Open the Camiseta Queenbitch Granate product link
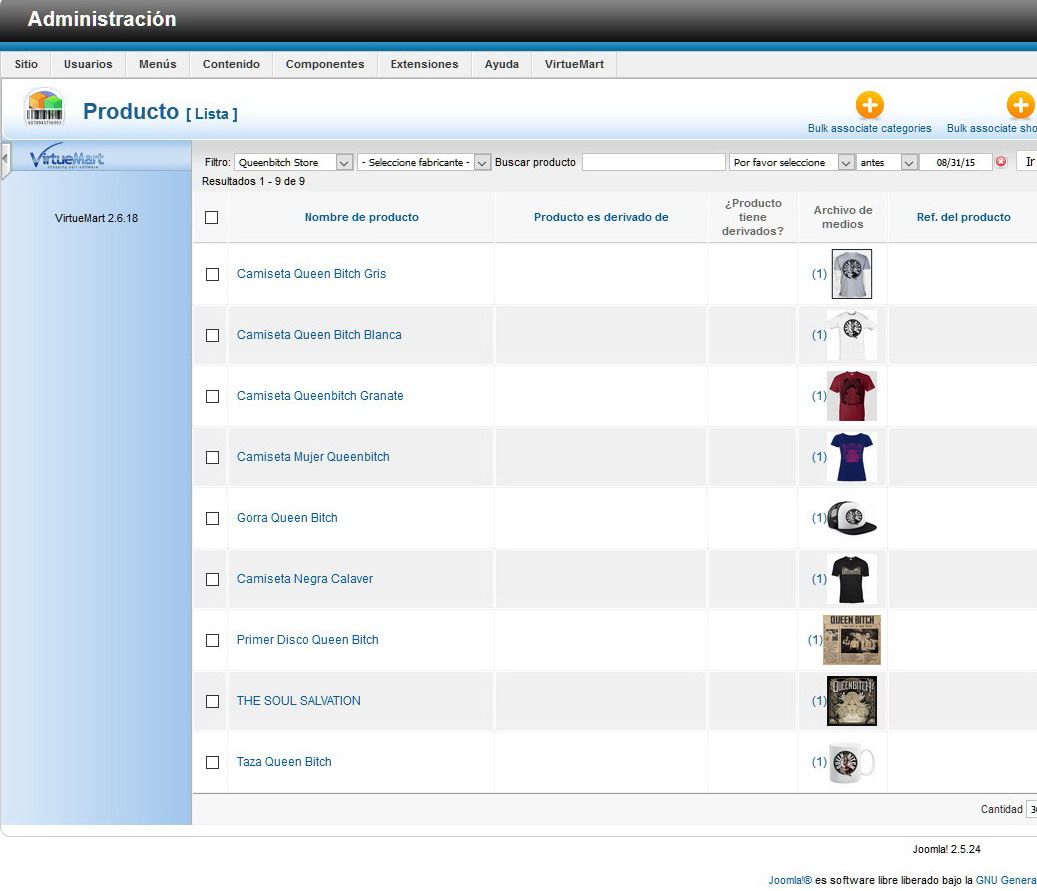The image size is (1037, 891). point(320,396)
